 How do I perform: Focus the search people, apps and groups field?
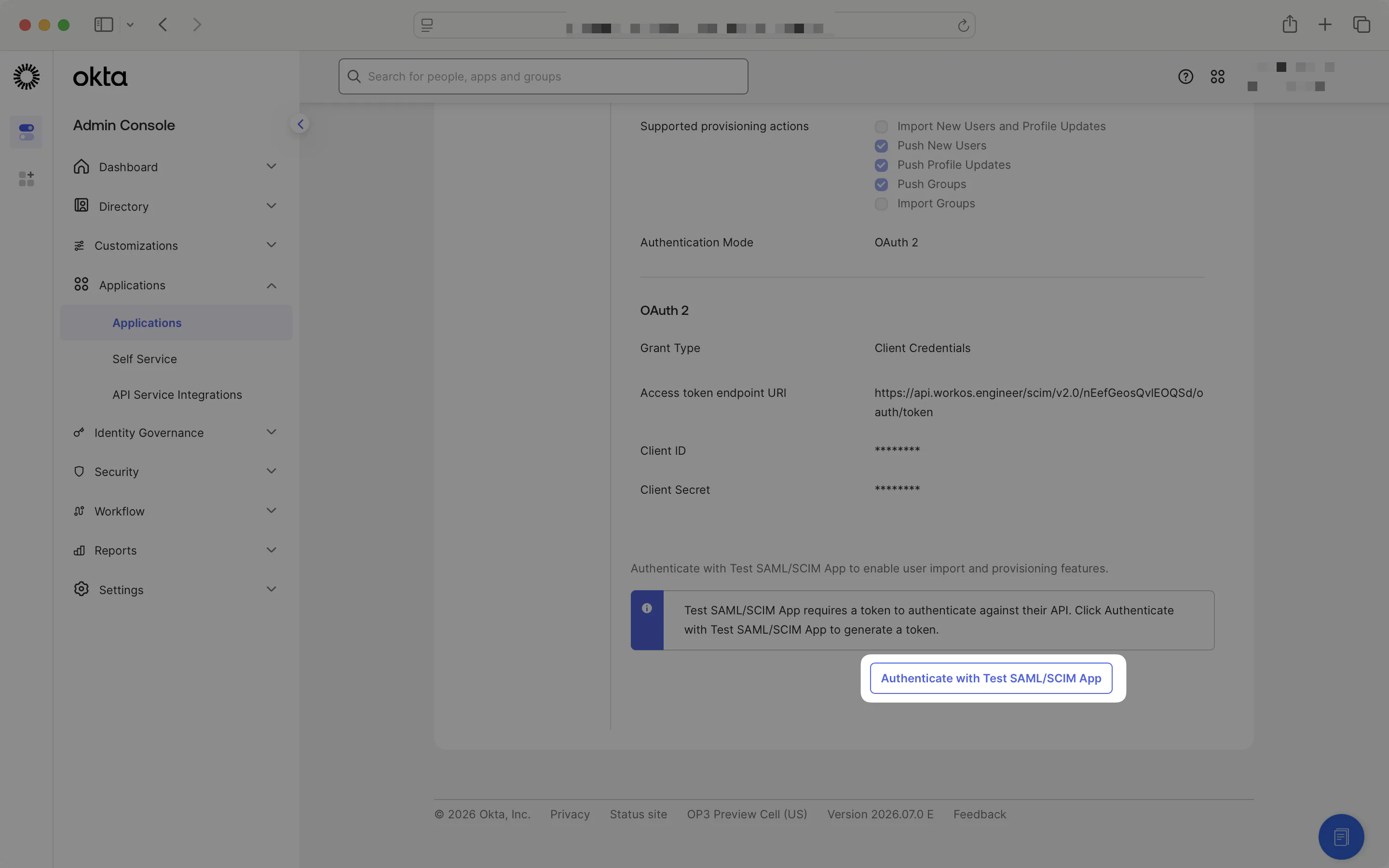[x=543, y=76]
